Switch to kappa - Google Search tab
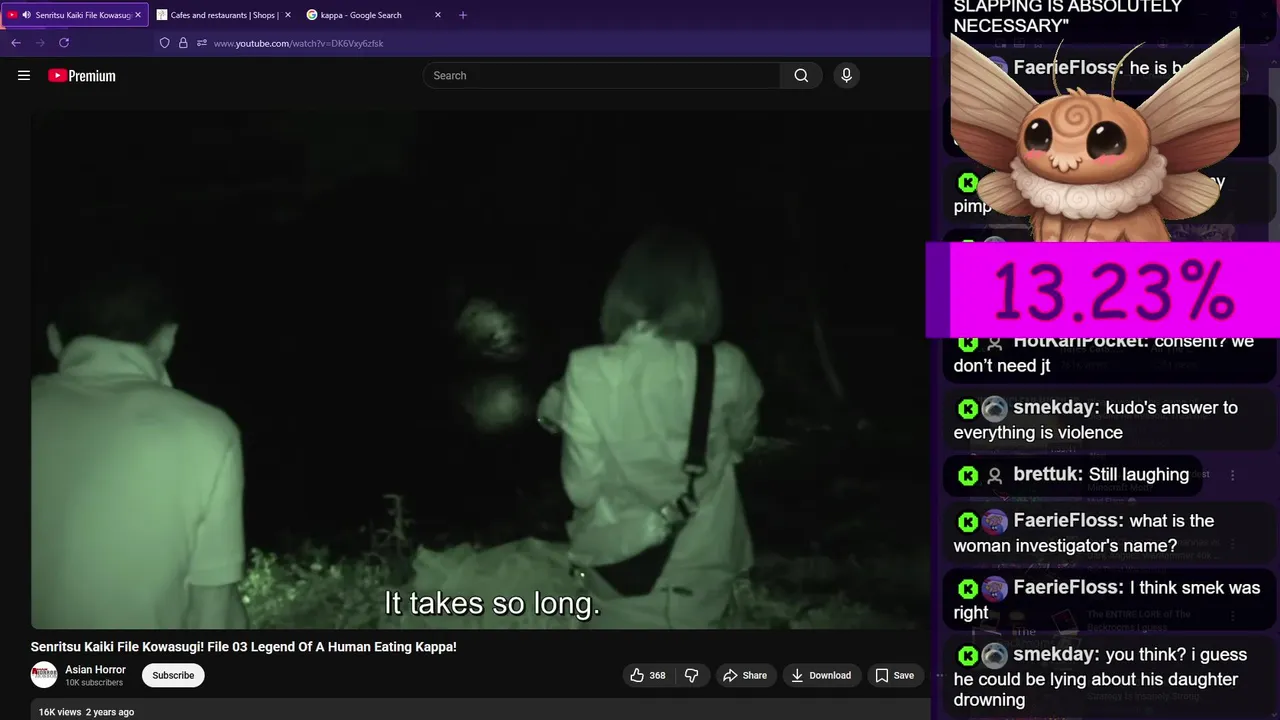Screen dimensions: 1280x720 [x=372, y=15]
